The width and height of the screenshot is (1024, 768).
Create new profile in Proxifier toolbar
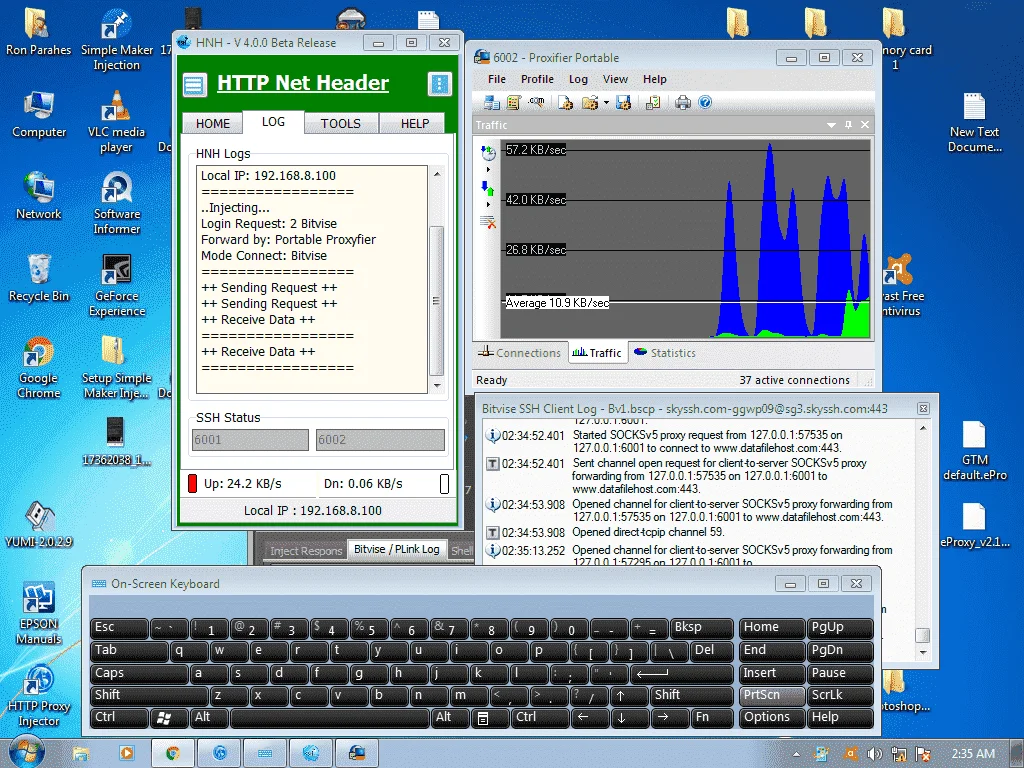pos(565,103)
